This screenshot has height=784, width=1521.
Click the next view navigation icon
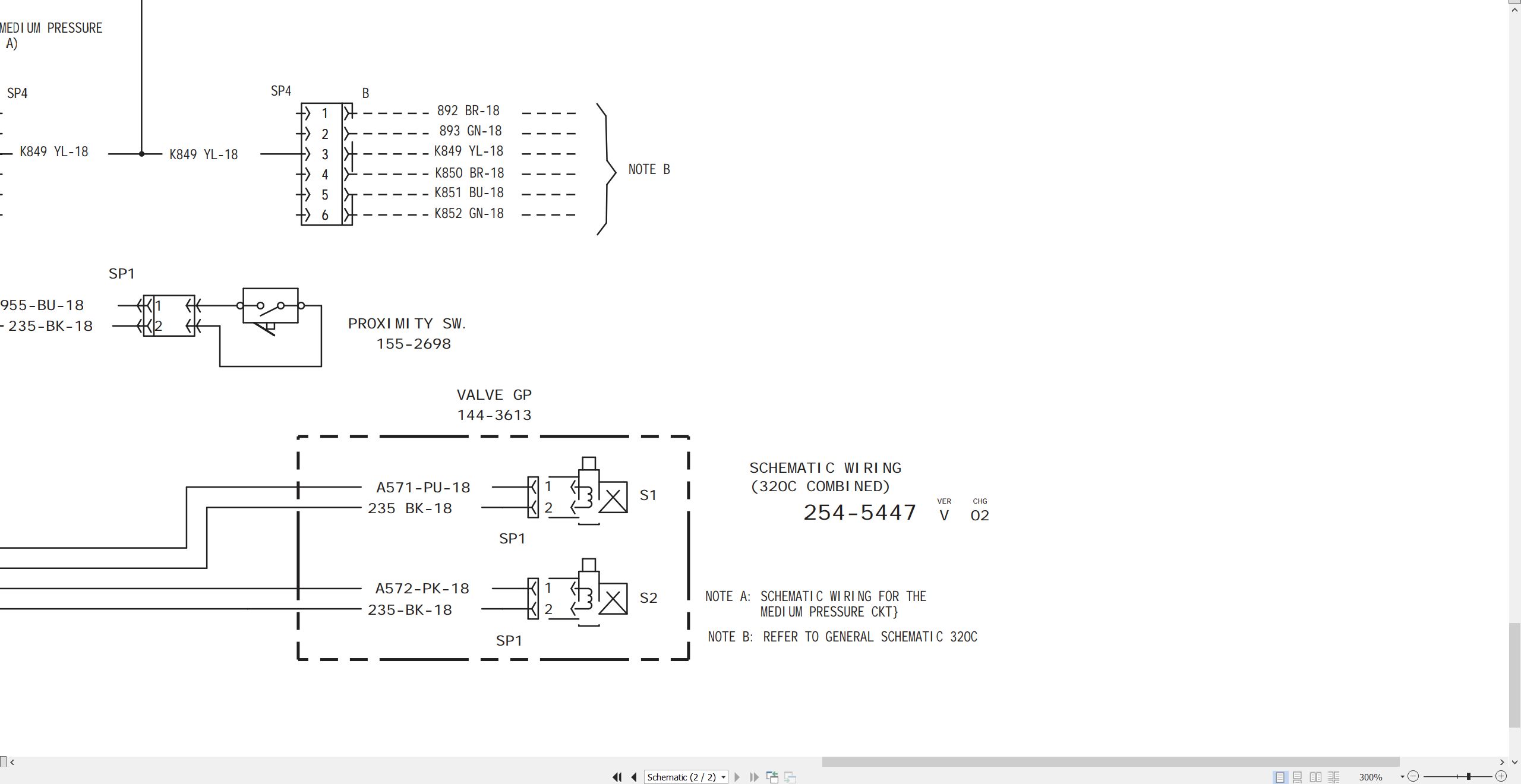coord(790,777)
